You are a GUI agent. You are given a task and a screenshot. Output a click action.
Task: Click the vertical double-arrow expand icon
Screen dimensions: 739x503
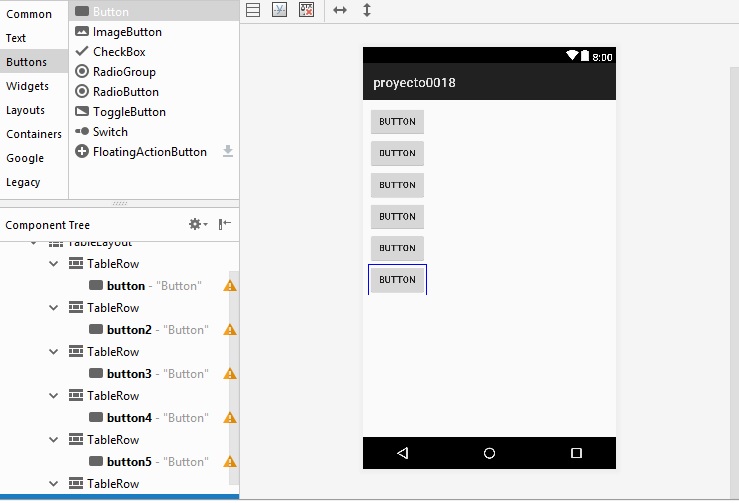coord(367,10)
